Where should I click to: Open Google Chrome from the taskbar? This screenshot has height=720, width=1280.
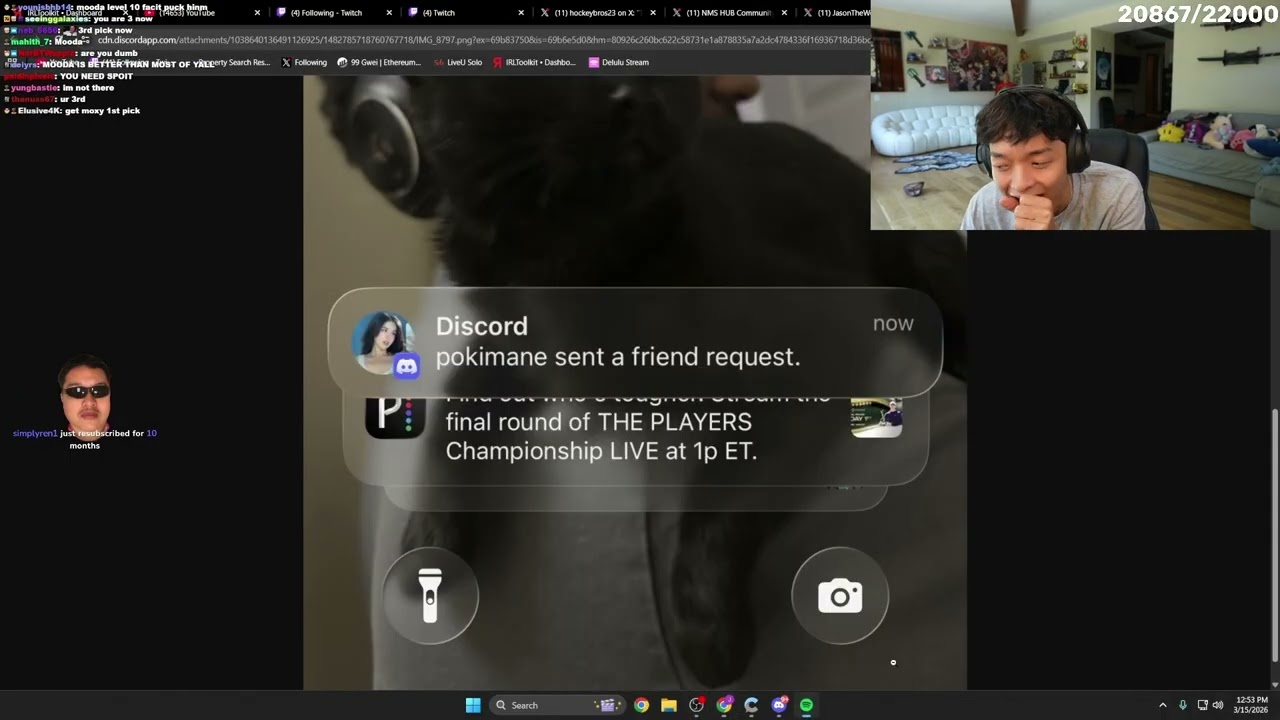(641, 705)
